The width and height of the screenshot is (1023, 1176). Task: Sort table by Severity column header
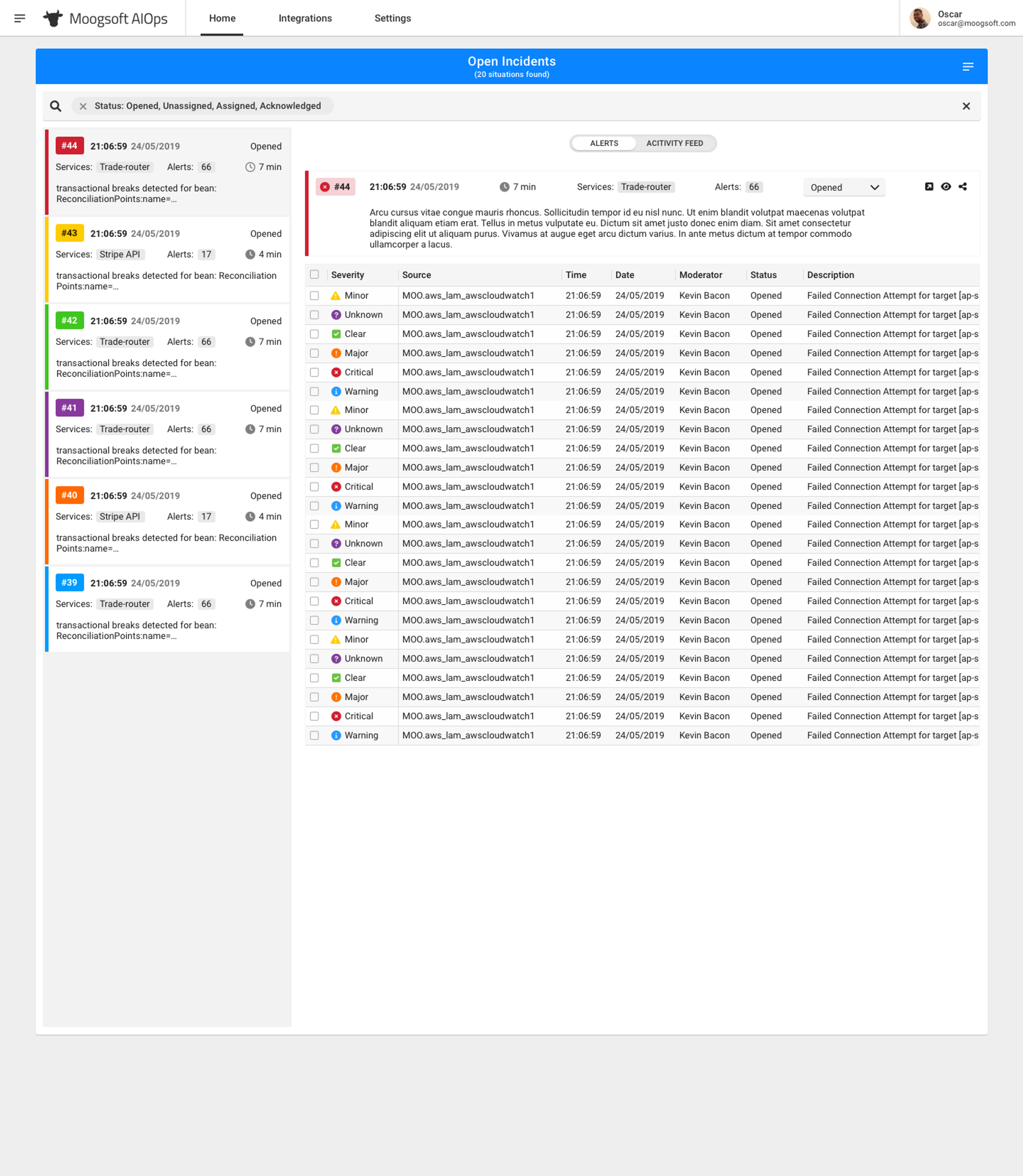click(x=347, y=275)
